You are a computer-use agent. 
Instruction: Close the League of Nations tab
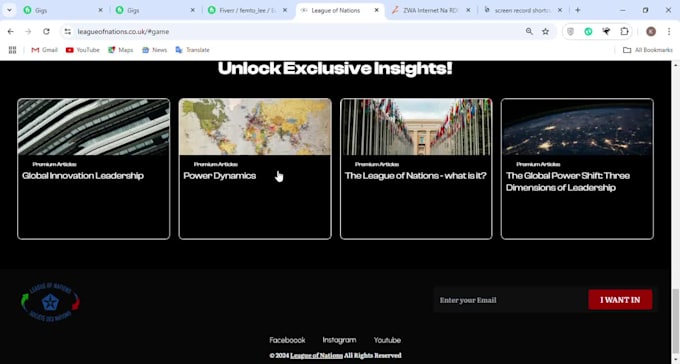(376, 10)
